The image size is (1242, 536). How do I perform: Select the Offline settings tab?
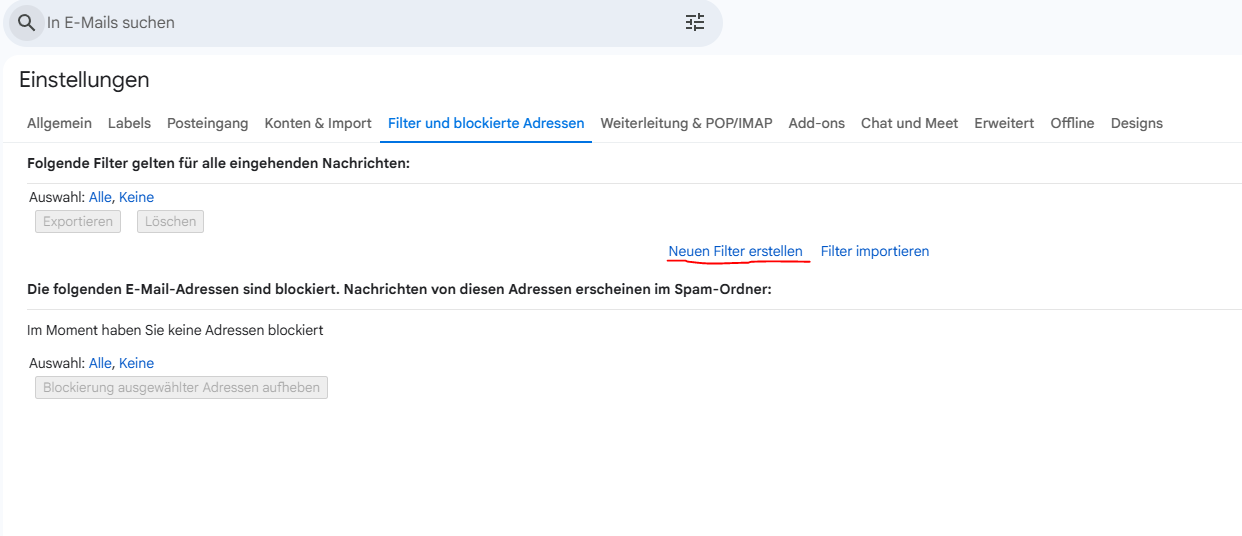(x=1072, y=123)
